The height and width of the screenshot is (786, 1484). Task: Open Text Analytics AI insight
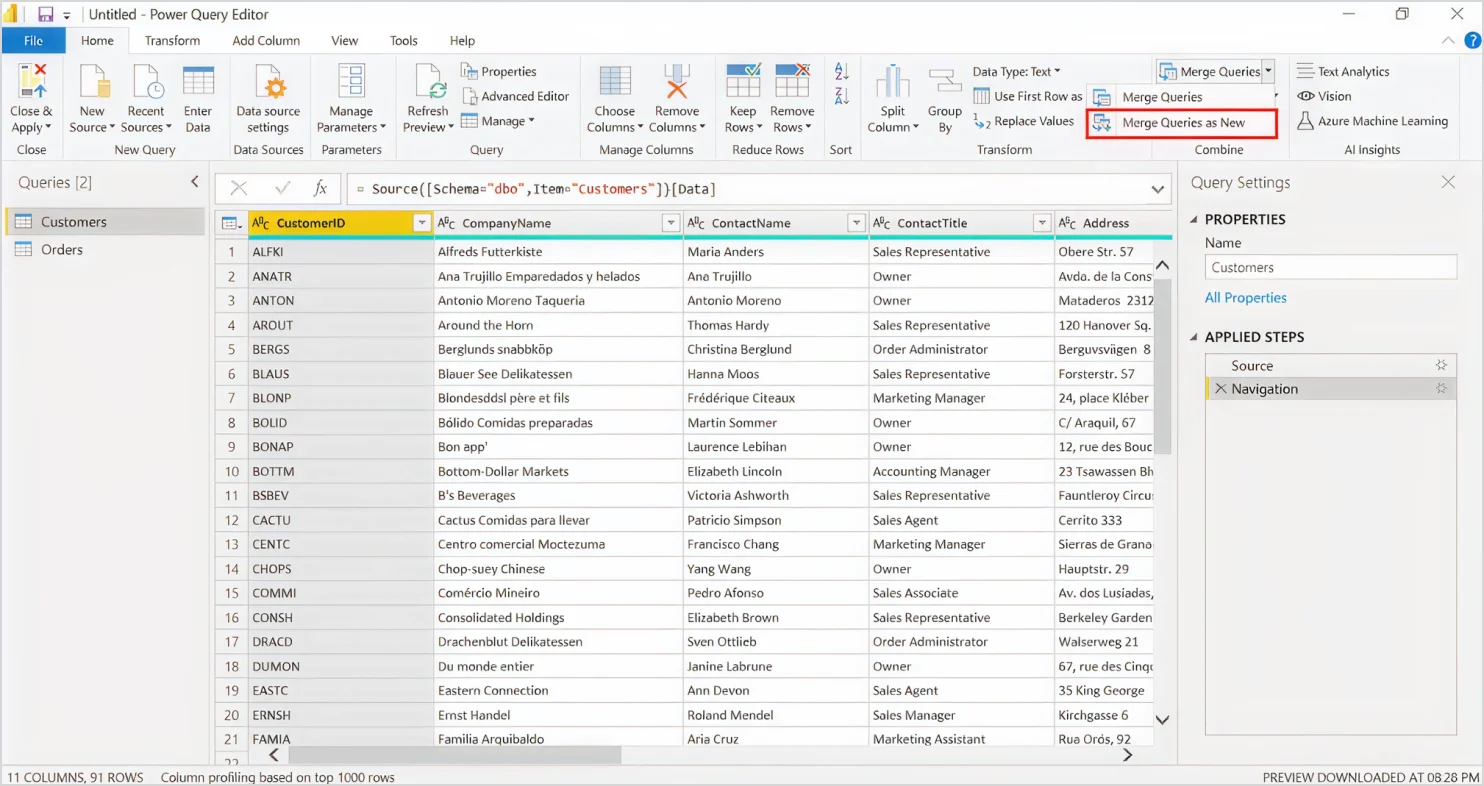[1343, 72]
